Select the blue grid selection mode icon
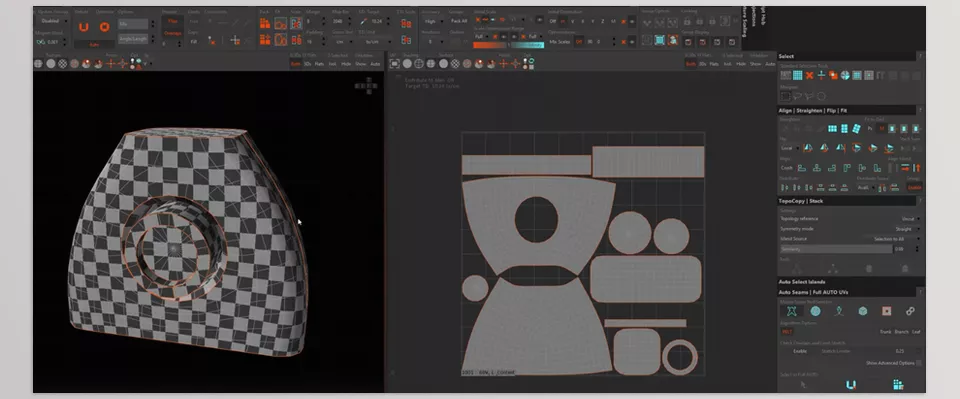 (798, 75)
